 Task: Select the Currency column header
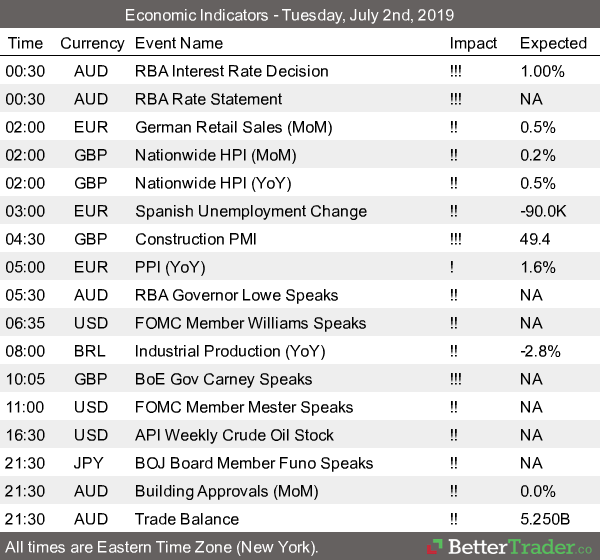coord(92,43)
